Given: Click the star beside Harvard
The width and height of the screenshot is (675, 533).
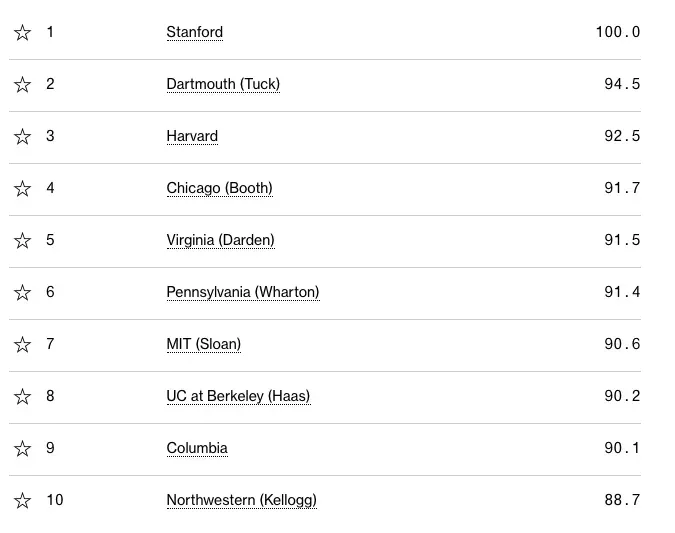Looking at the screenshot, I should [x=22, y=136].
